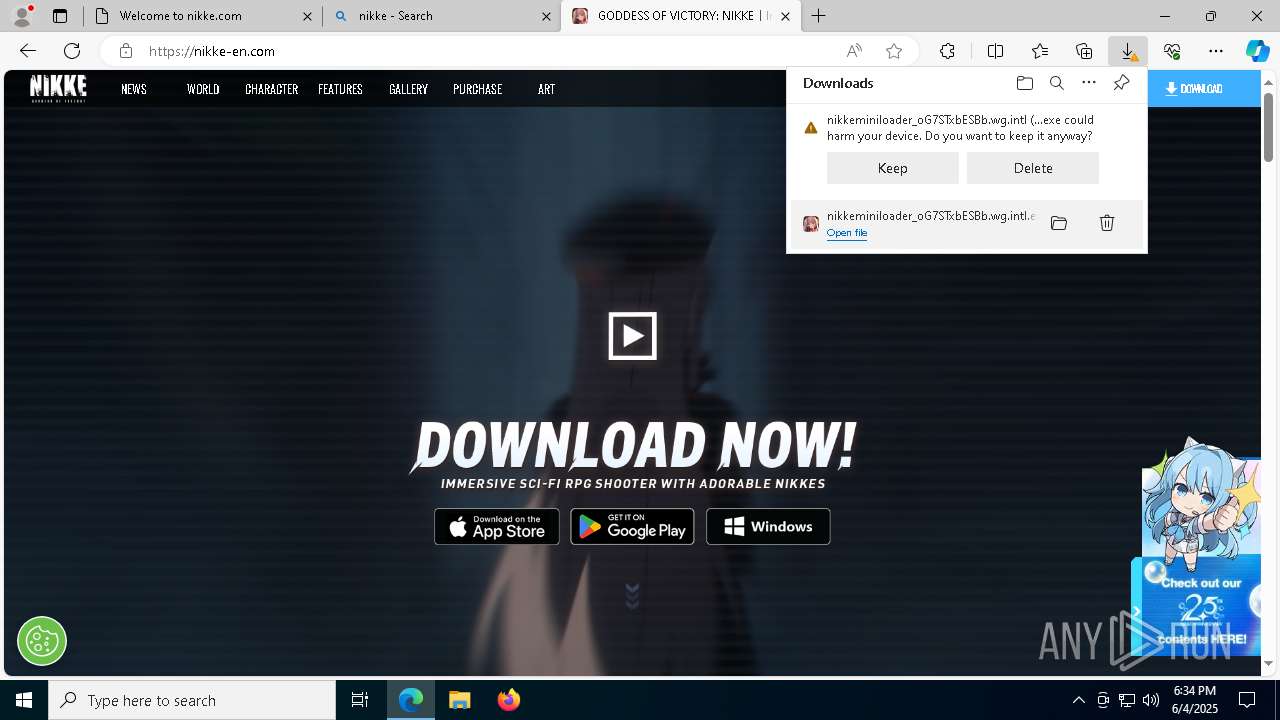Click the Windows download button

(x=768, y=526)
